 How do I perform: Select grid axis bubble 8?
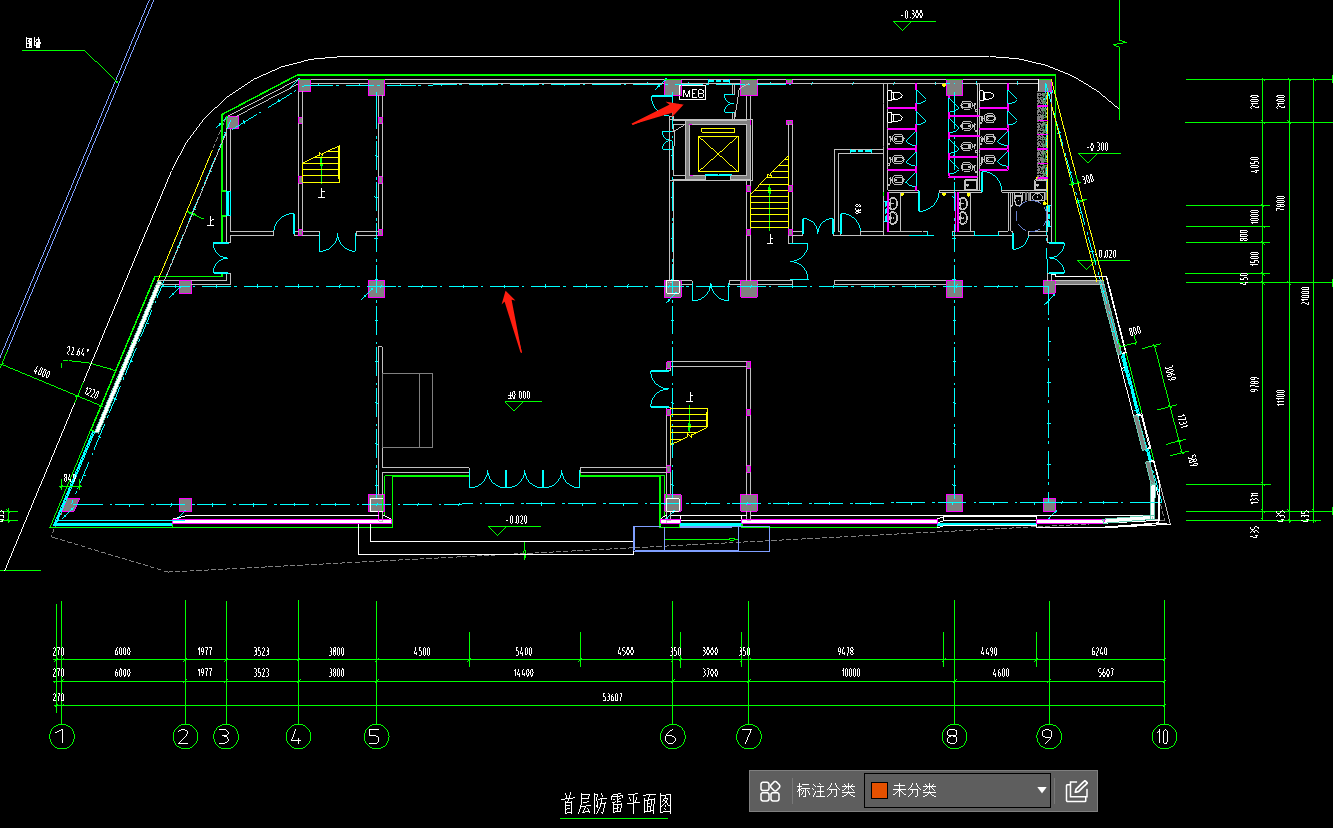pos(954,737)
